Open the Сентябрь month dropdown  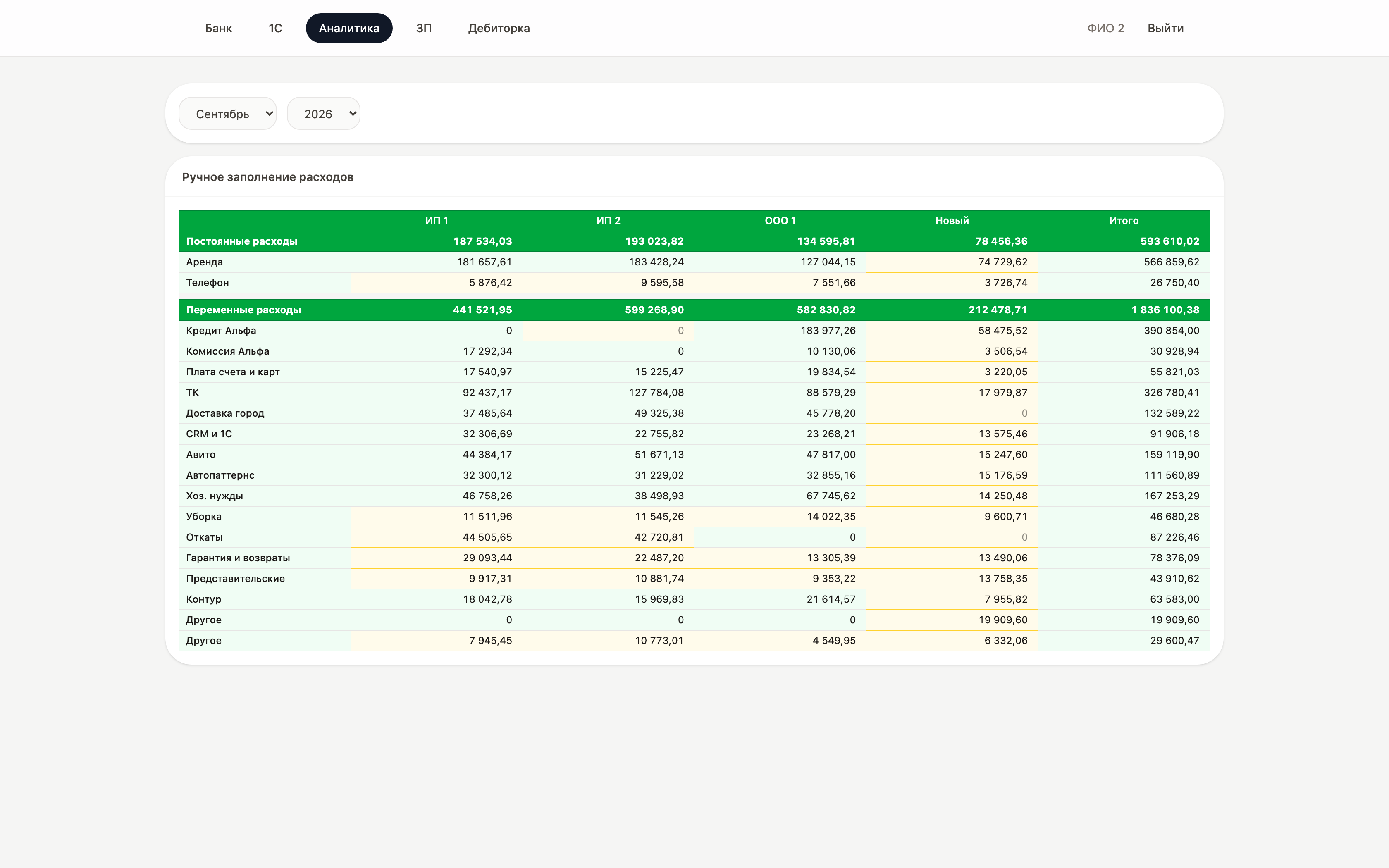pyautogui.click(x=228, y=114)
